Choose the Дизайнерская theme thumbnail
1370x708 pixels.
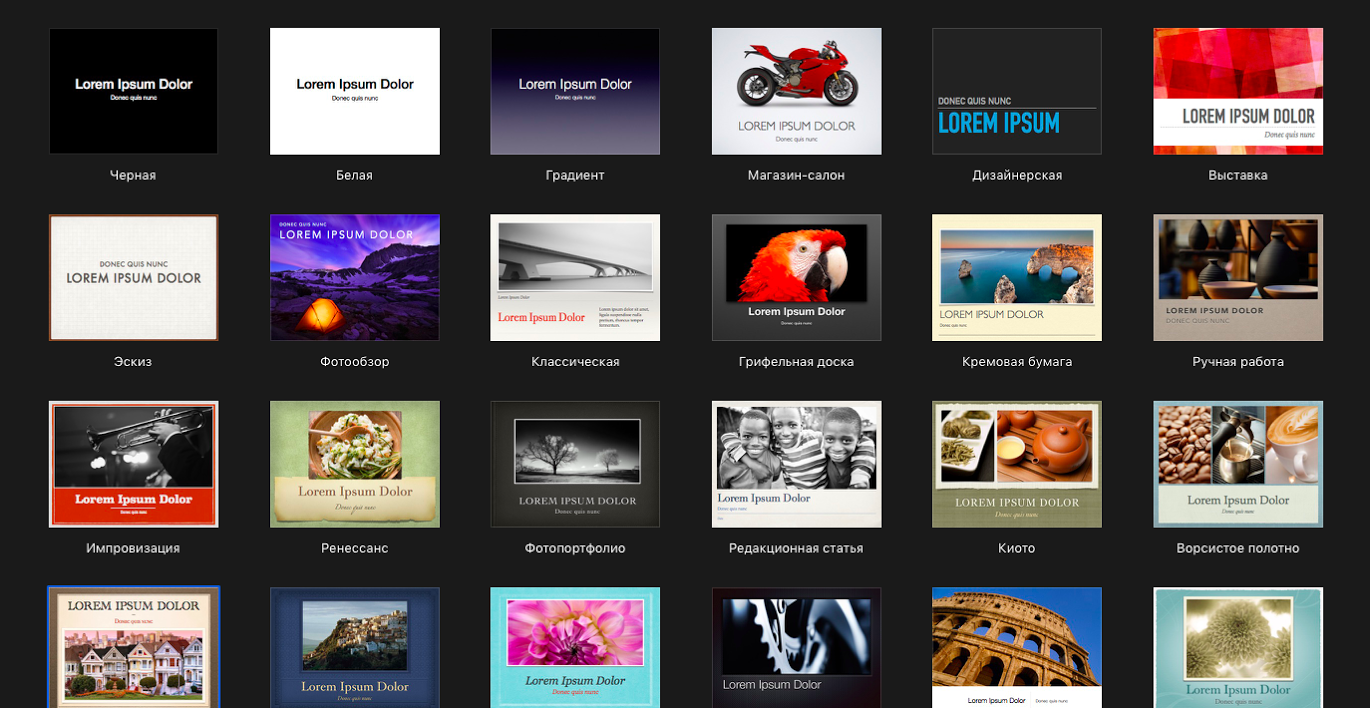pyautogui.click(x=1017, y=91)
